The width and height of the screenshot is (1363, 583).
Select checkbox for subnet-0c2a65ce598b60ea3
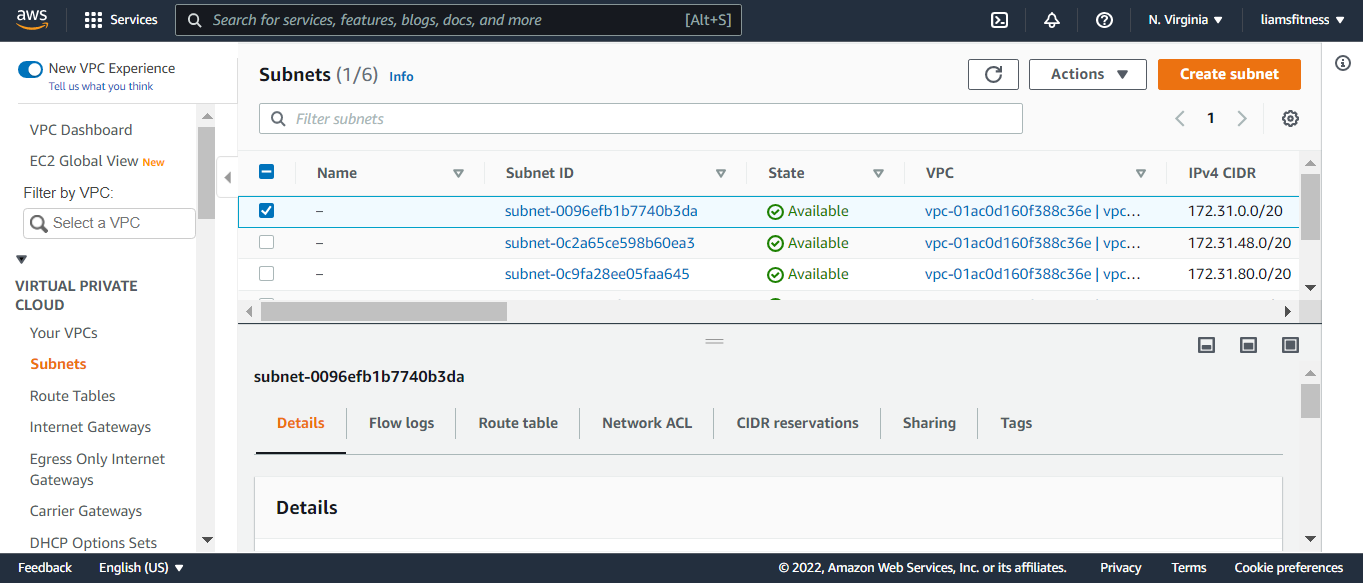click(x=267, y=242)
